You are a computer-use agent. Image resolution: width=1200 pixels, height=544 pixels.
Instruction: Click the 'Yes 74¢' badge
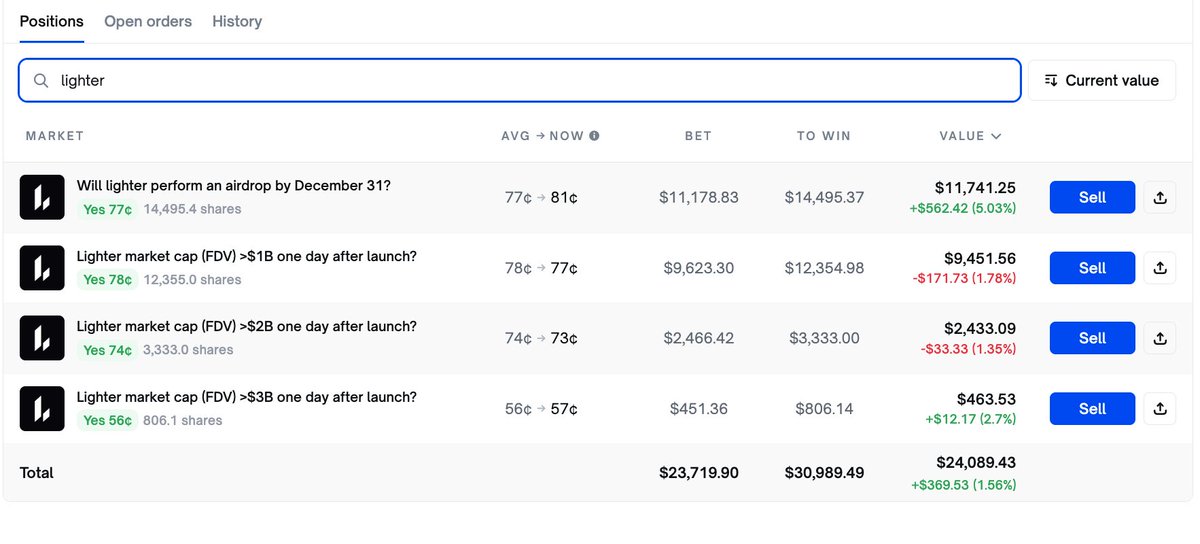point(107,350)
